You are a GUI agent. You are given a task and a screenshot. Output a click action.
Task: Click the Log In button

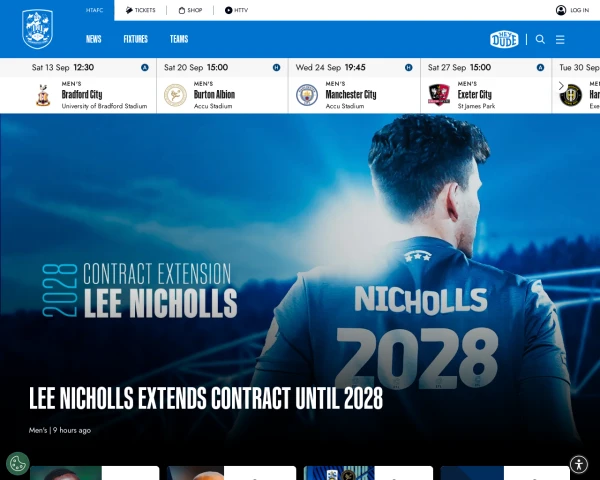click(572, 10)
